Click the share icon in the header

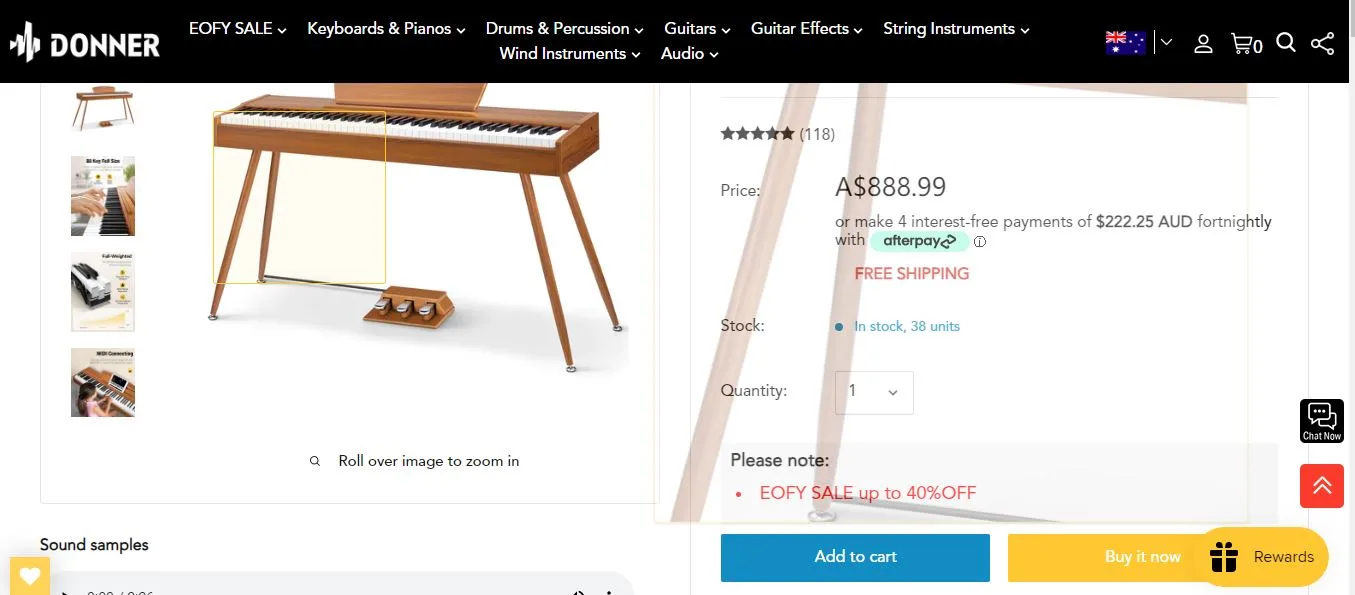tap(1322, 43)
